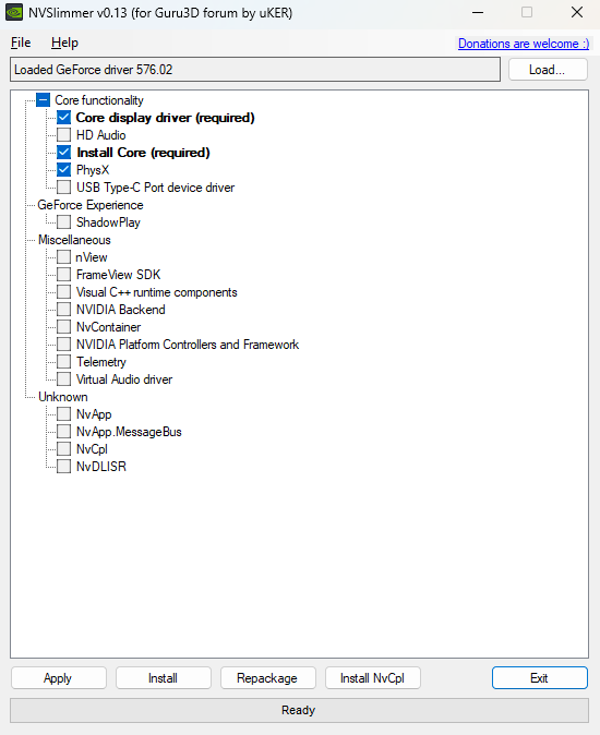The height and width of the screenshot is (735, 600).
Task: Check the NvContainer box
Action: pyautogui.click(x=64, y=327)
